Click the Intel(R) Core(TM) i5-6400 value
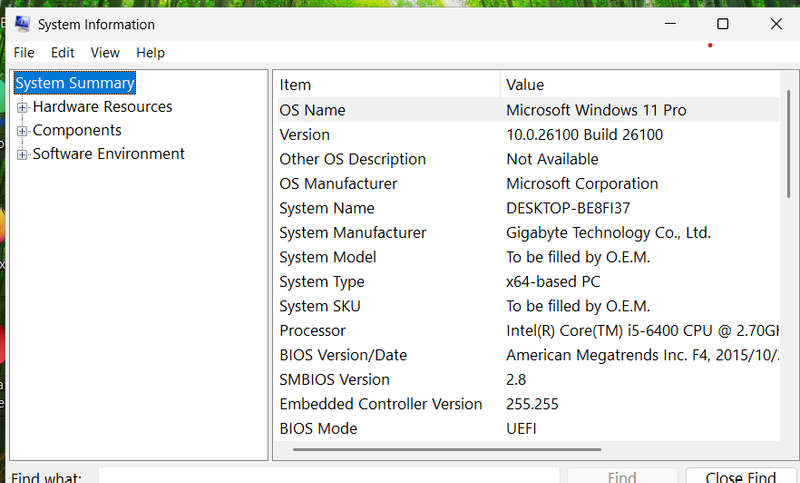Viewport: 800px width, 483px height. 642,331
